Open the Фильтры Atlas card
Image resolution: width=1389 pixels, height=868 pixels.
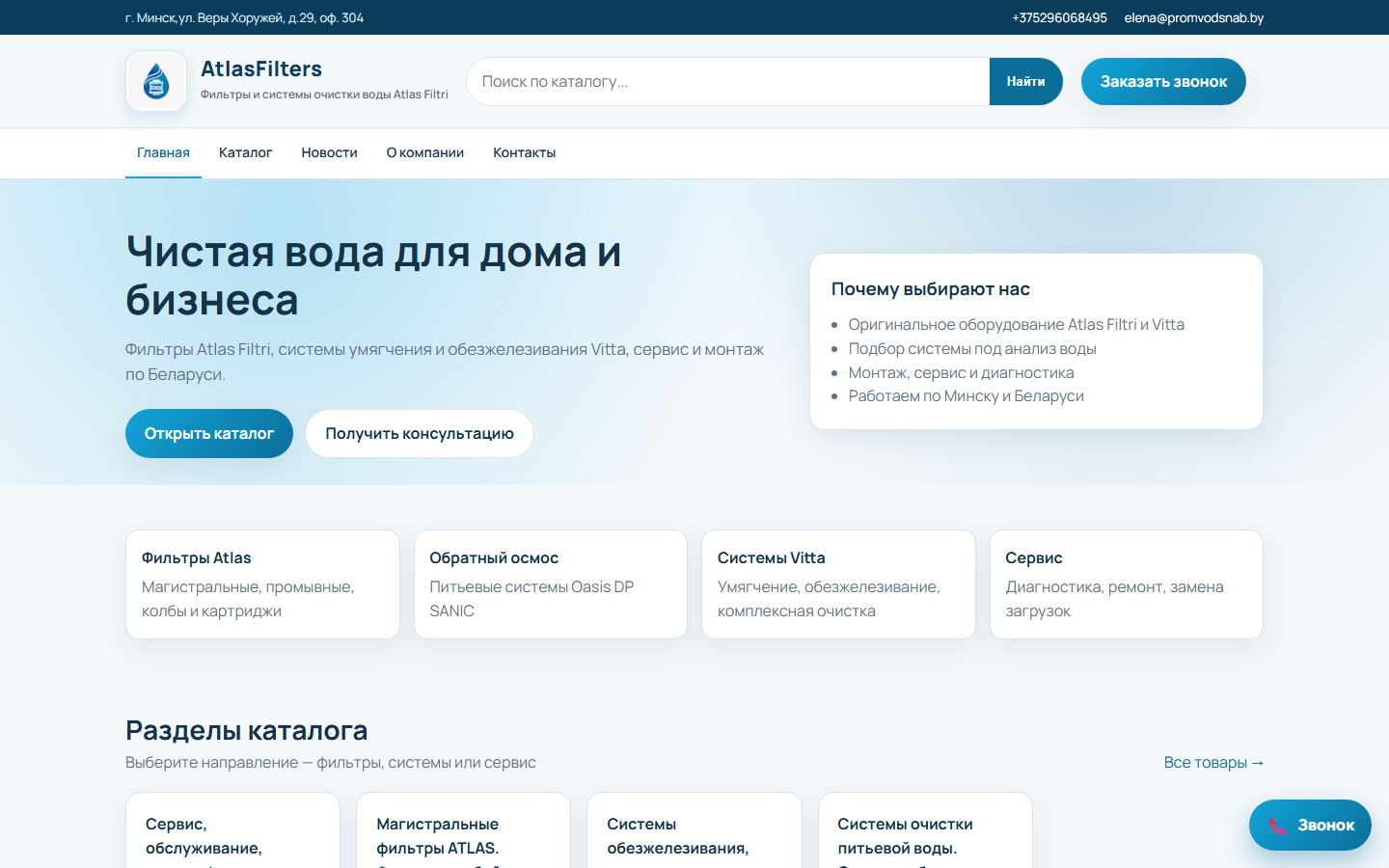(x=262, y=584)
